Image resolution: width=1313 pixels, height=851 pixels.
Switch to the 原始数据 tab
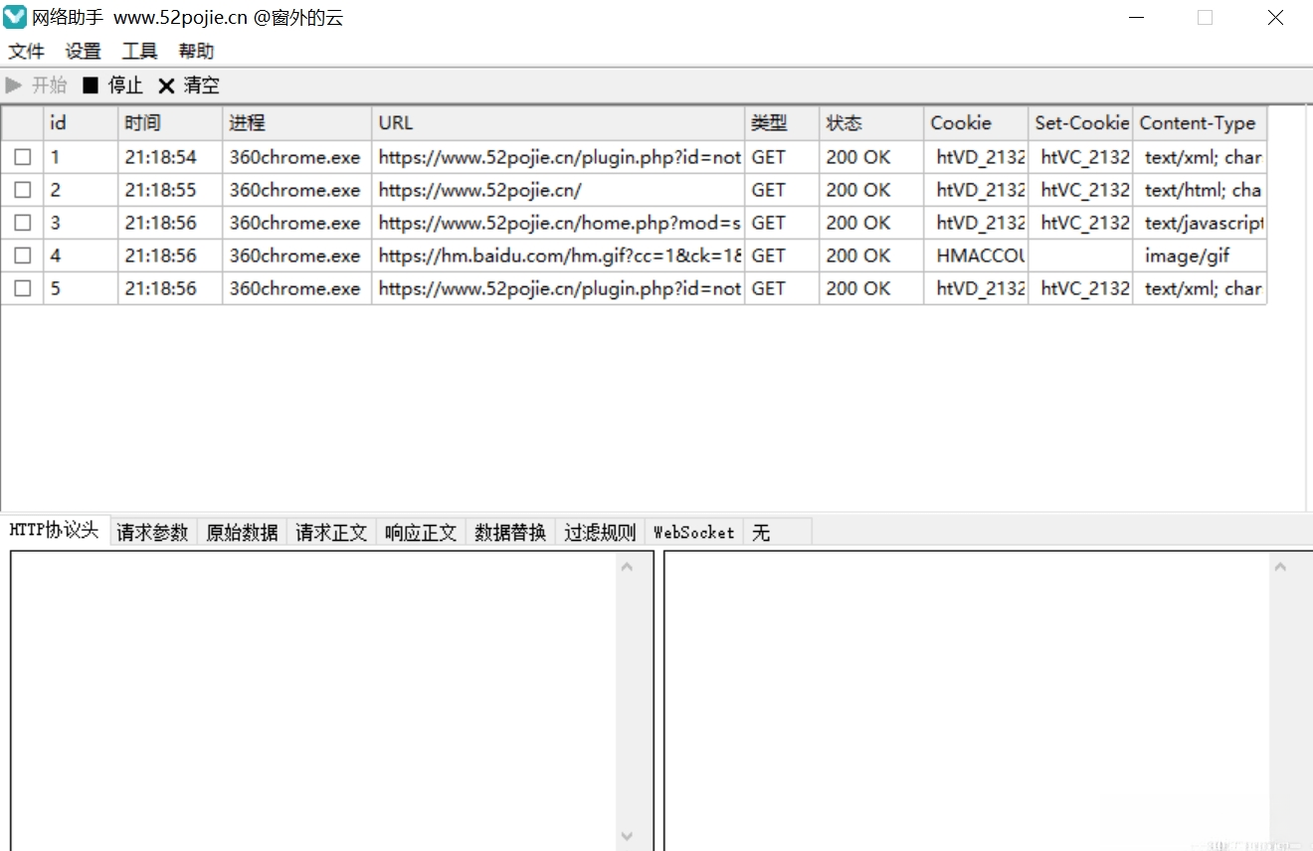point(242,533)
